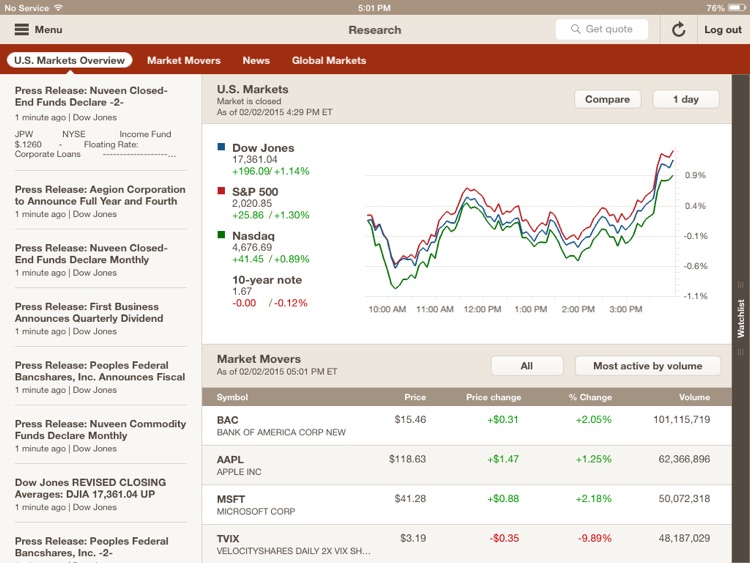The width and height of the screenshot is (750, 563).
Task: Sort by the Price change column header
Action: point(494,397)
